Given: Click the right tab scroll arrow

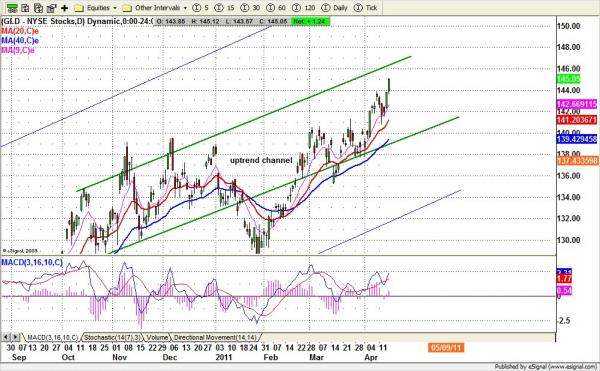Looking at the screenshot, I should (x=15, y=337).
